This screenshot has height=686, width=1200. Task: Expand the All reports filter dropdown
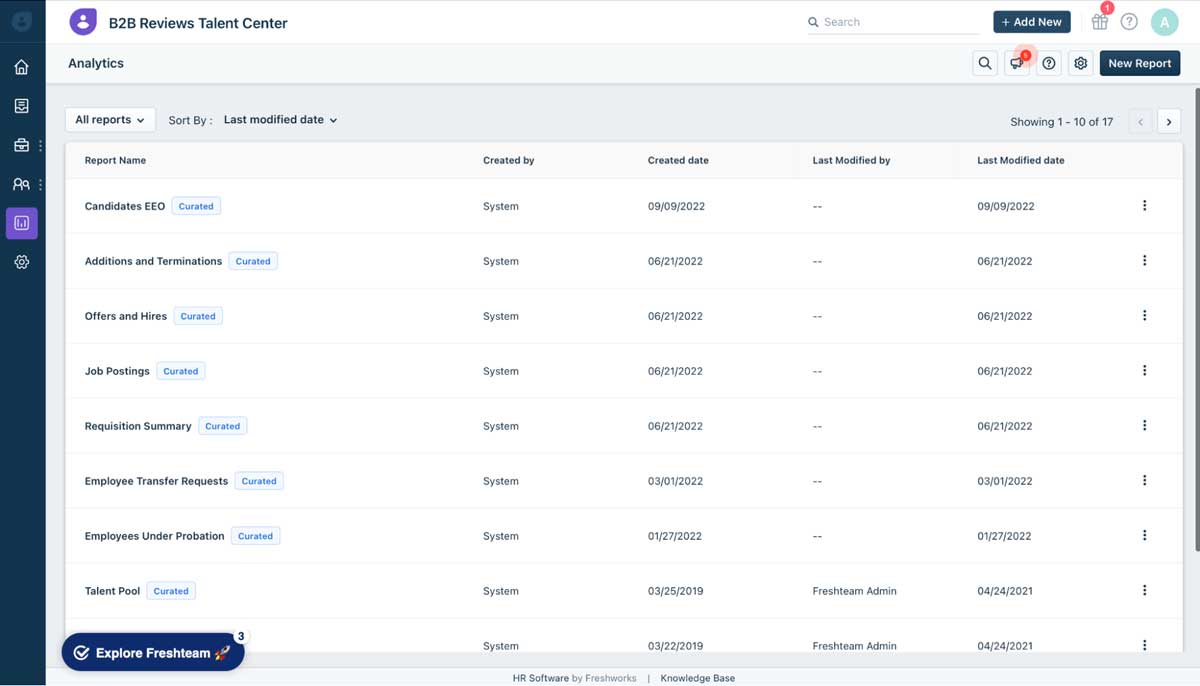click(110, 119)
